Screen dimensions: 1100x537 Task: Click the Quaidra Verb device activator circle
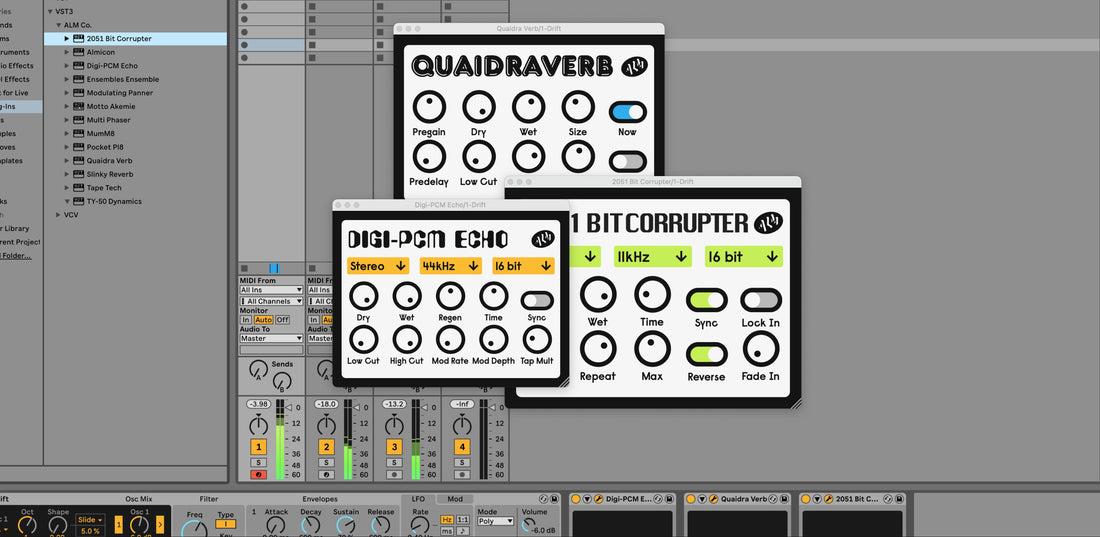tap(691, 499)
